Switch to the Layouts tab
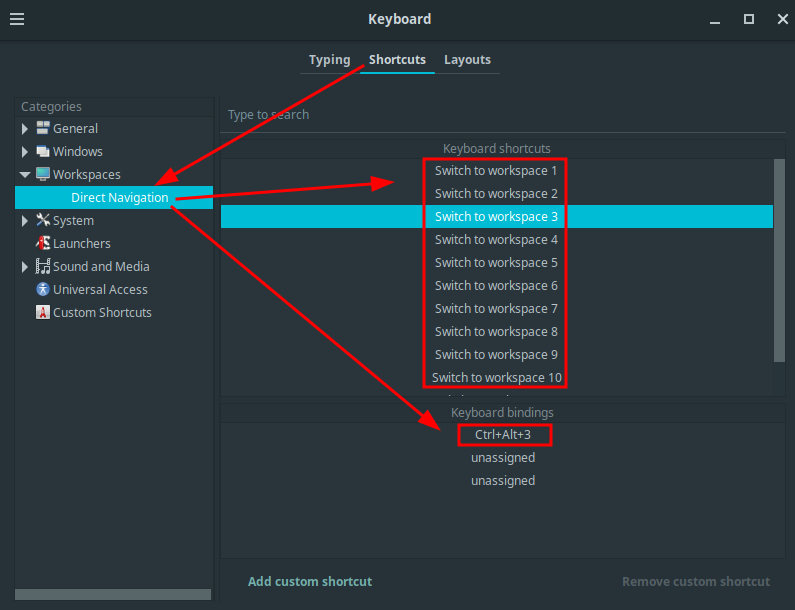 pyautogui.click(x=467, y=60)
